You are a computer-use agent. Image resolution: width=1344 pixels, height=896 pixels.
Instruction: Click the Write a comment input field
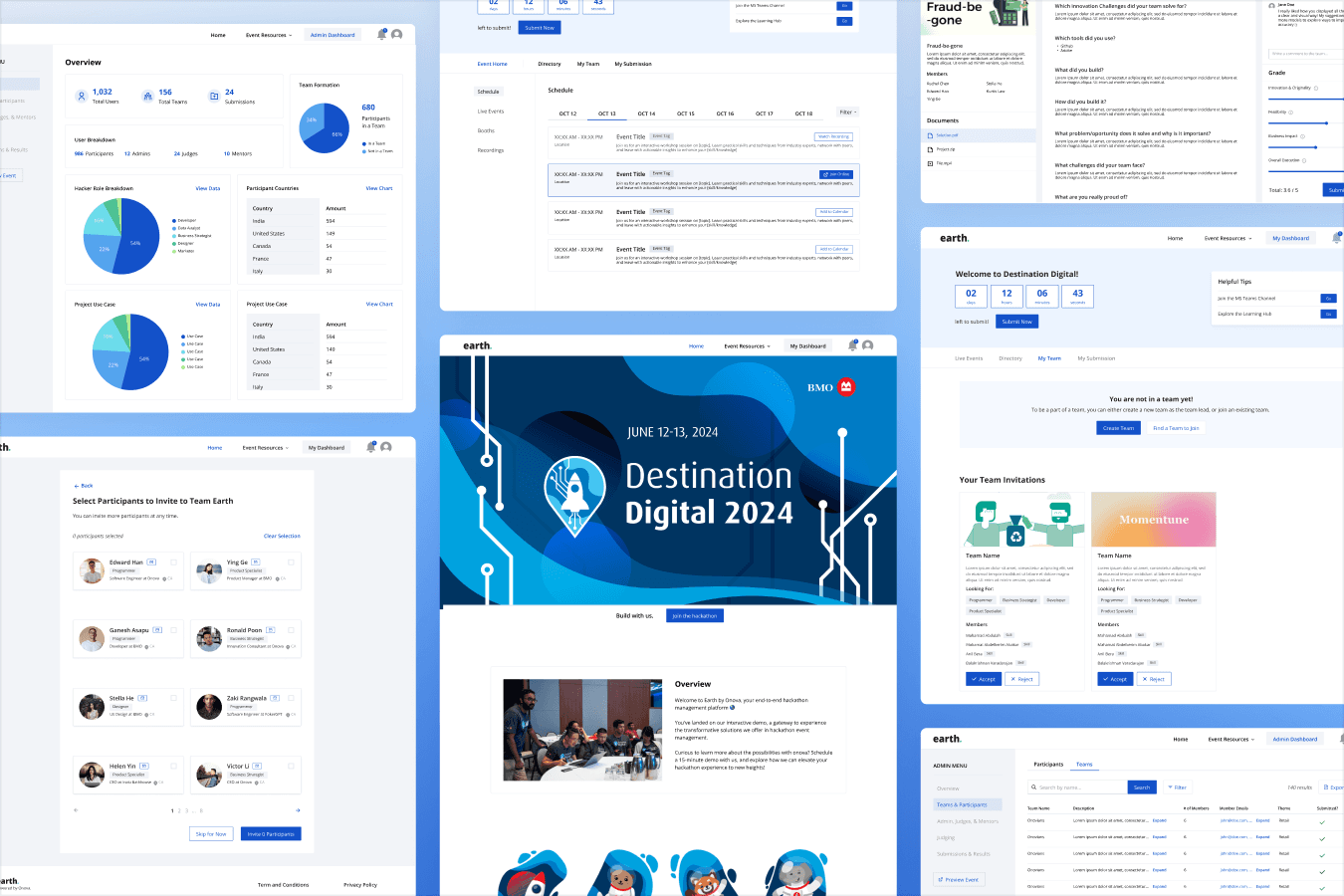coord(1305,54)
